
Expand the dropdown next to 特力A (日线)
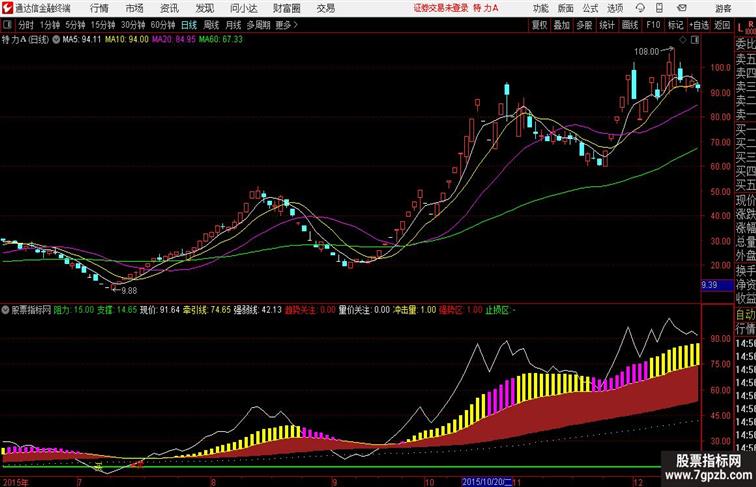pos(56,40)
